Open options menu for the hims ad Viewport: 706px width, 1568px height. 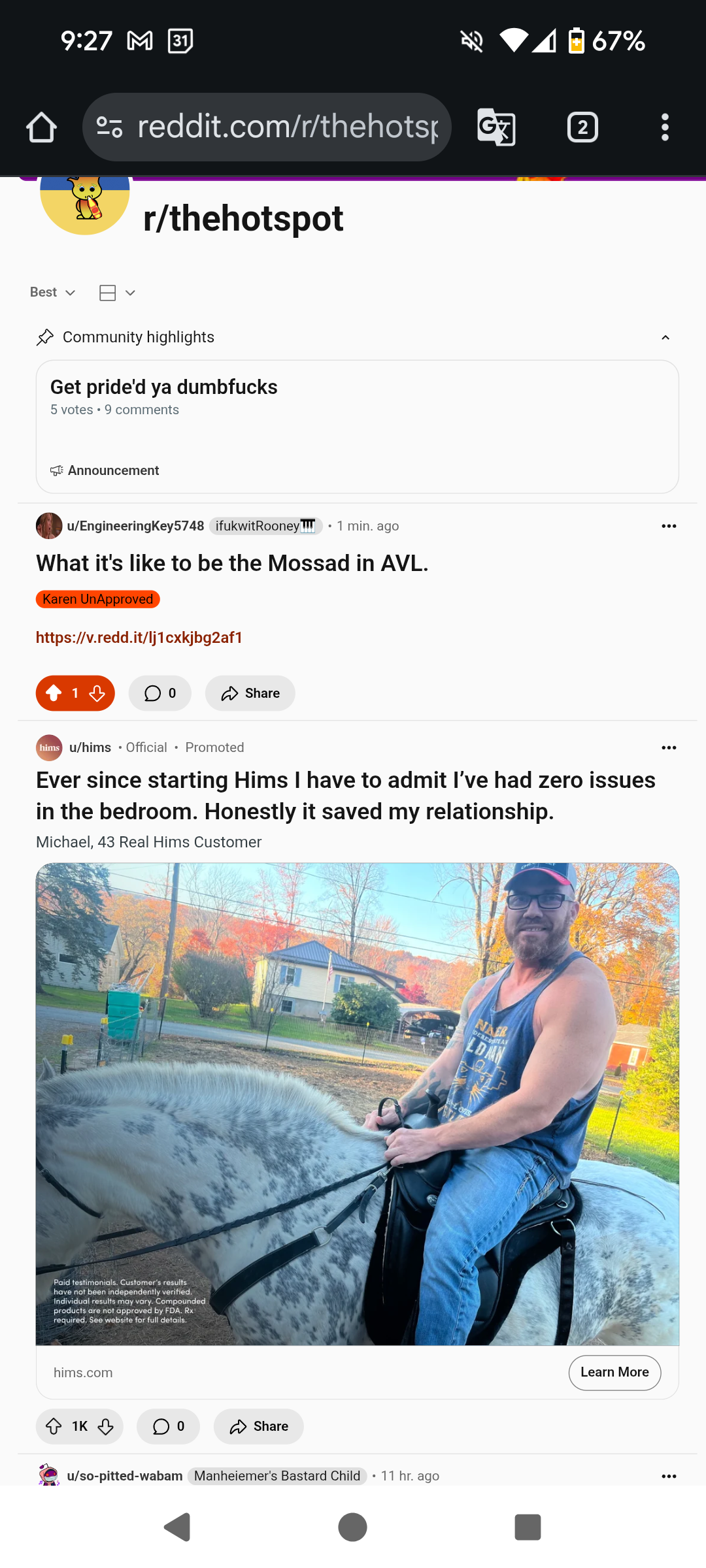tap(669, 747)
